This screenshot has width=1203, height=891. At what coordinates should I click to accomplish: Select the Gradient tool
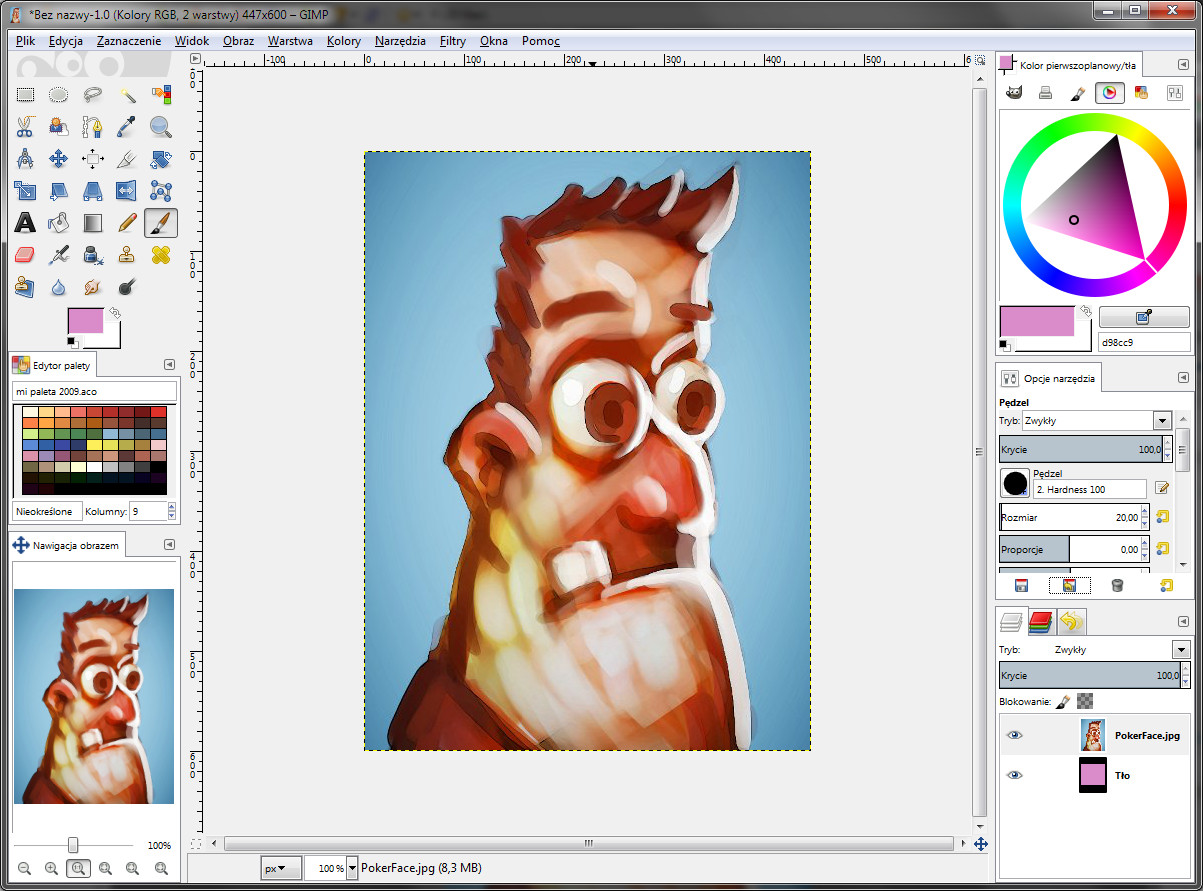pos(92,222)
